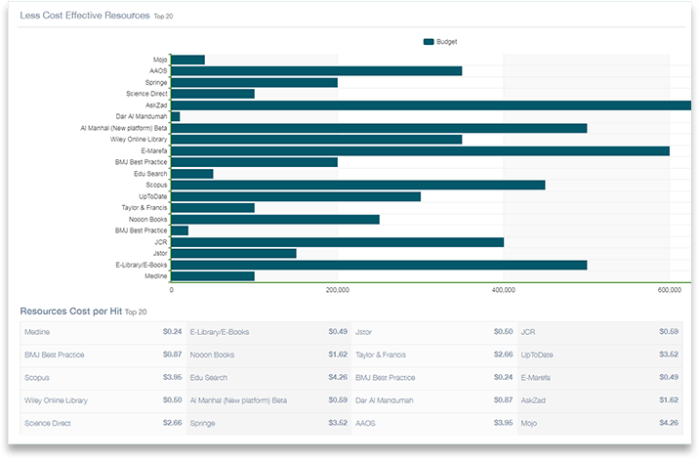This screenshot has width=699, height=459.
Task: Toggle the Budget series legend label
Action: point(446,42)
